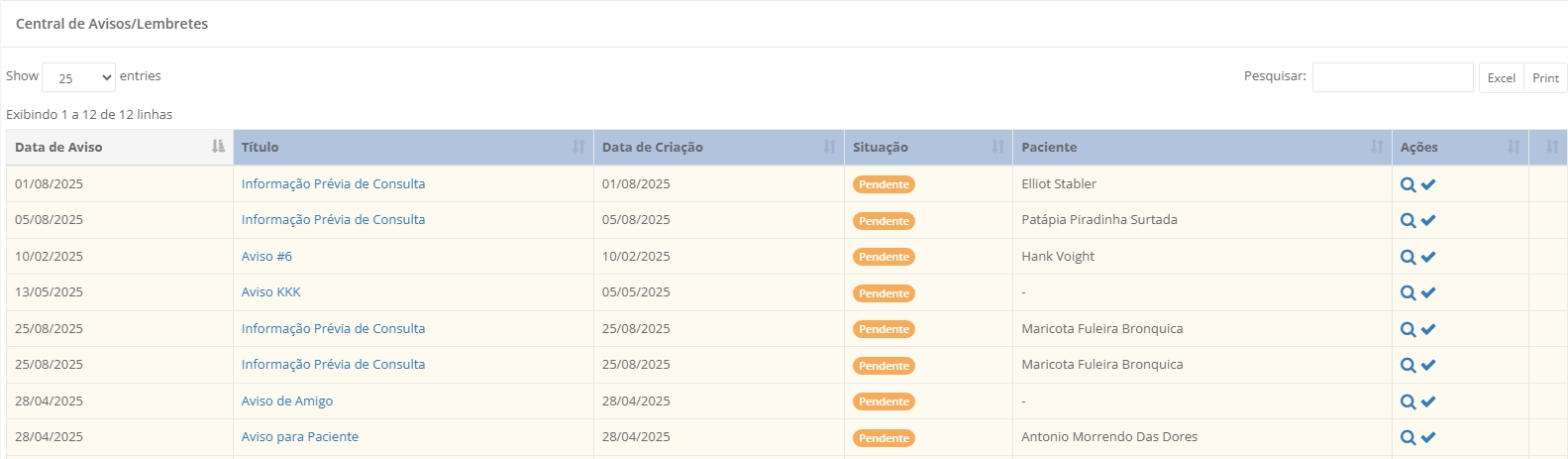Mark Aviso de Amigo as completed
This screenshot has height=459, width=1568.
[x=1428, y=402]
